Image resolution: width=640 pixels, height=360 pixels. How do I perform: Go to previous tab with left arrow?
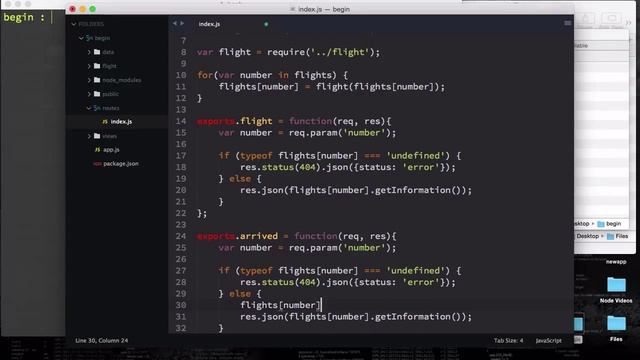175,24
